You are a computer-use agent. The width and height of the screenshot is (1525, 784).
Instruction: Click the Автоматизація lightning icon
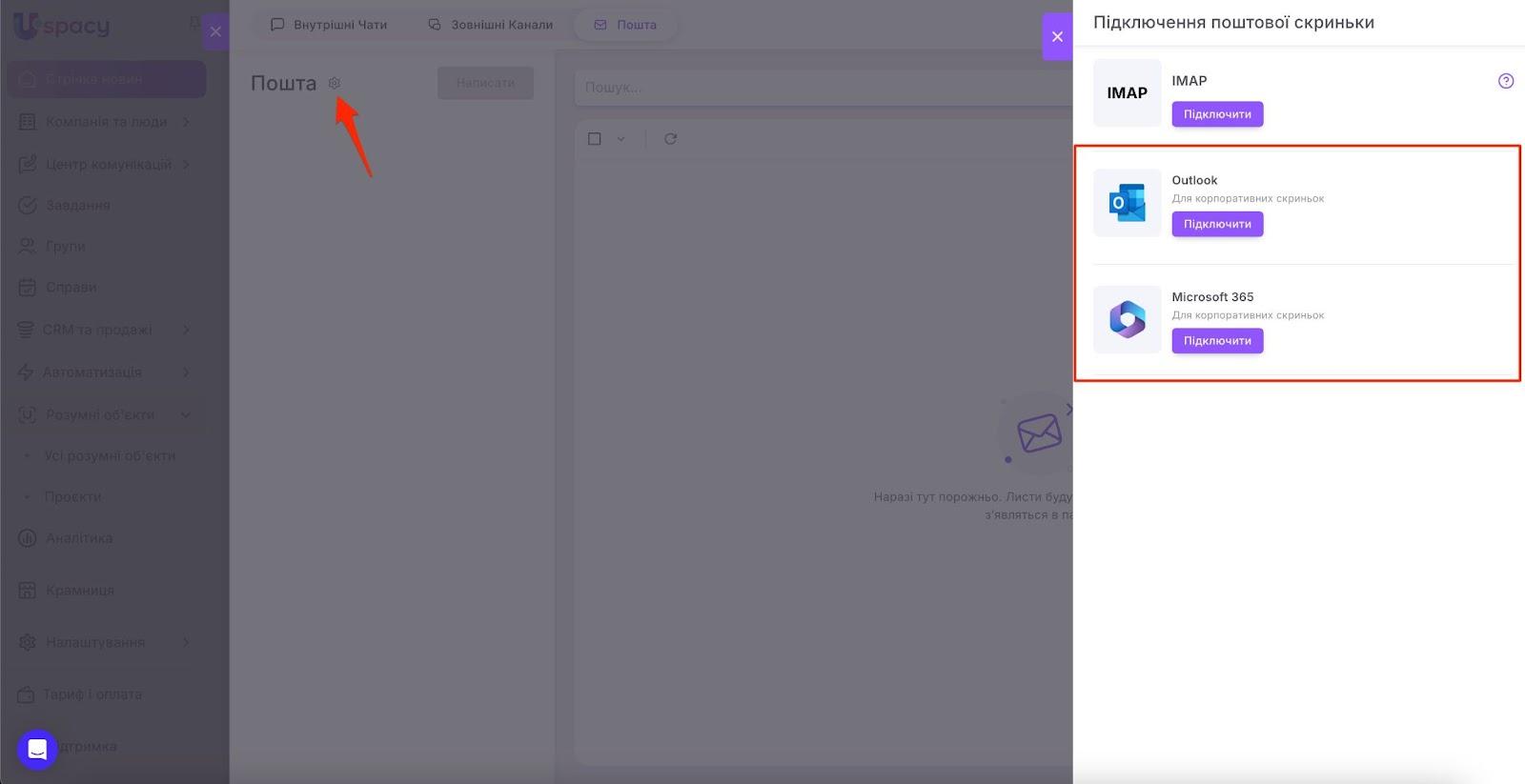coord(26,372)
